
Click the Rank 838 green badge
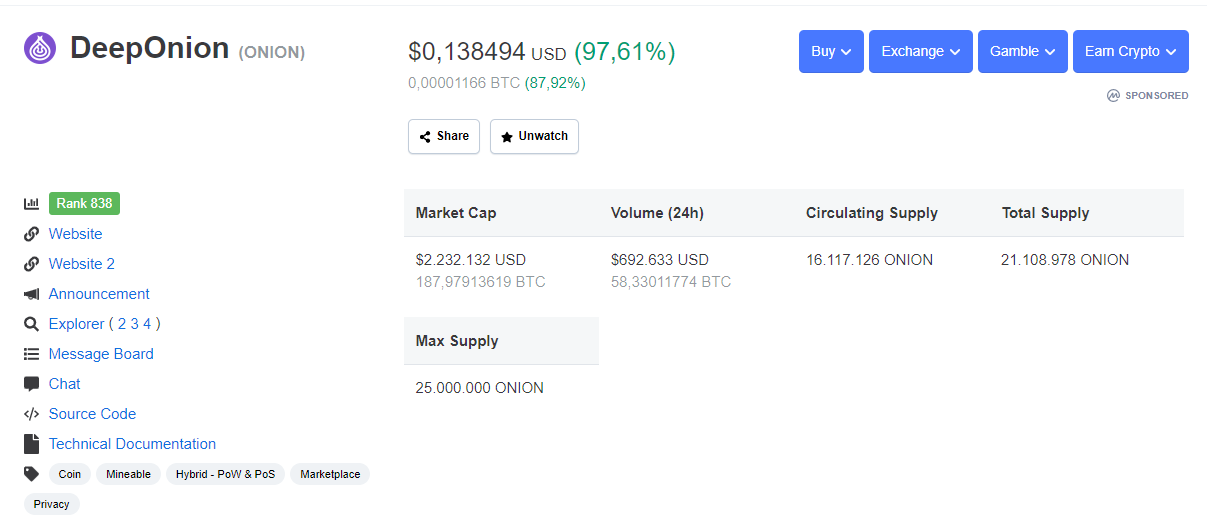pyautogui.click(x=84, y=203)
